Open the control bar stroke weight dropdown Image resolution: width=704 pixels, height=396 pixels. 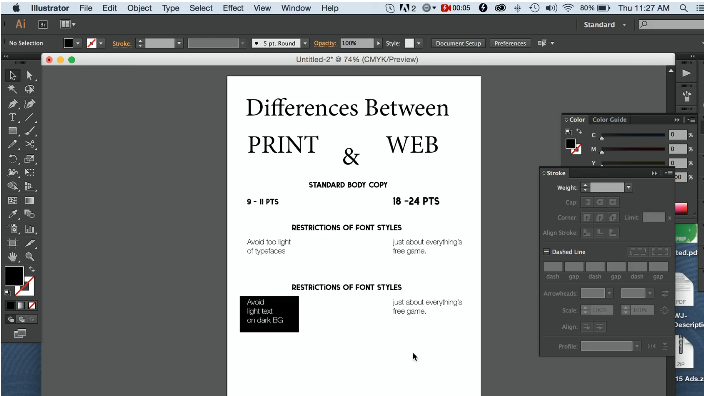coord(179,44)
